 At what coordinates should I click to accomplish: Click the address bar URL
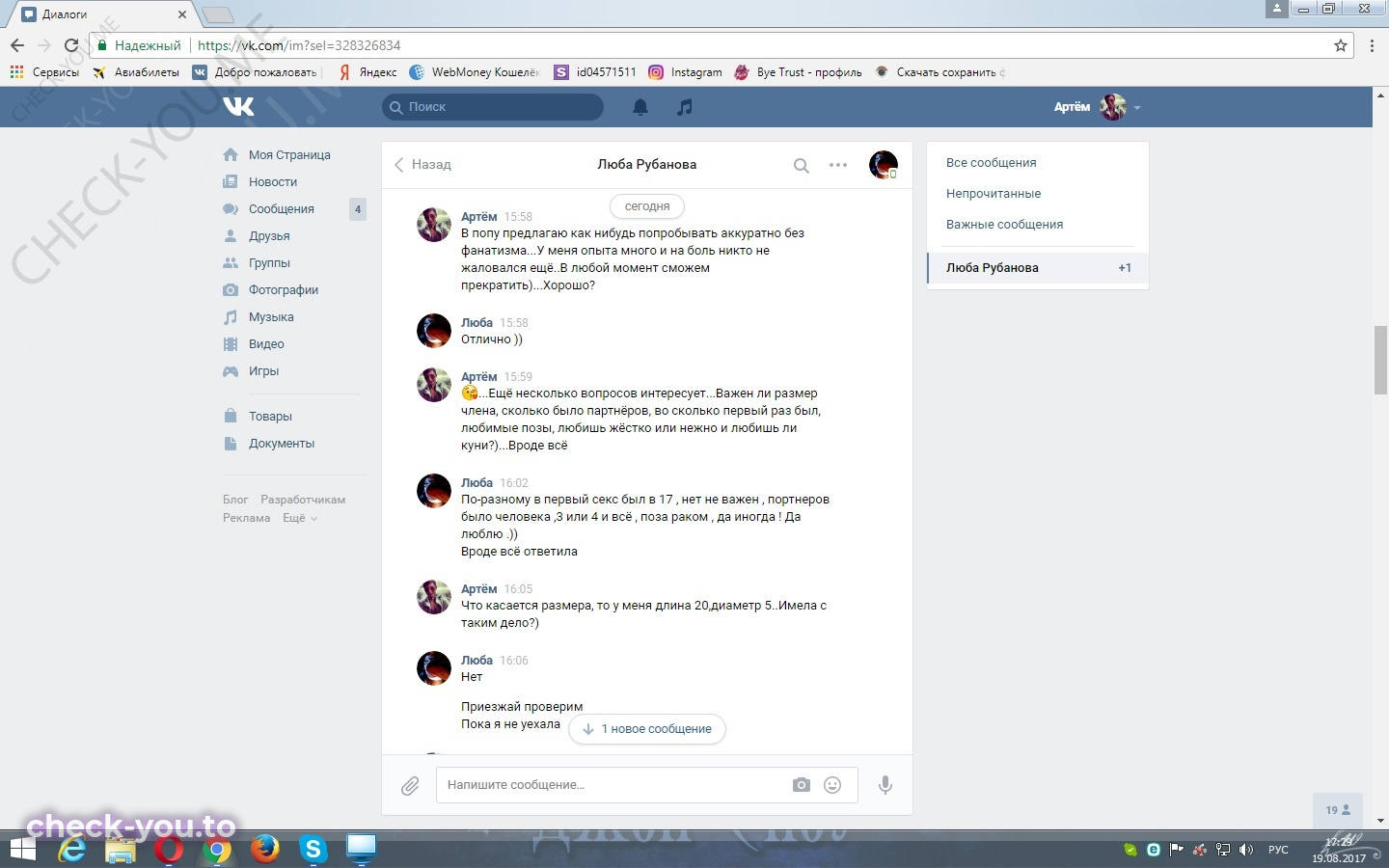299,45
